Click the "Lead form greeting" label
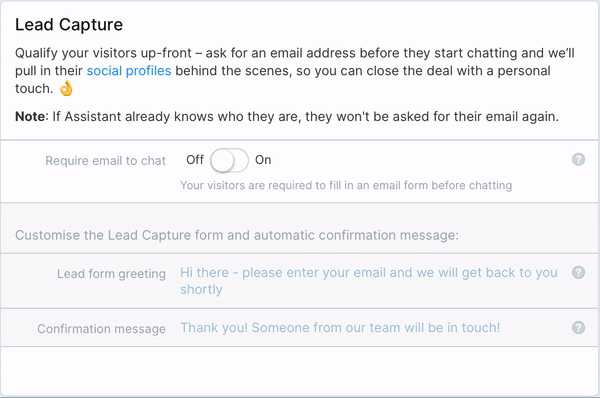Image resolution: width=600 pixels, height=398 pixels. pyautogui.click(x=111, y=274)
